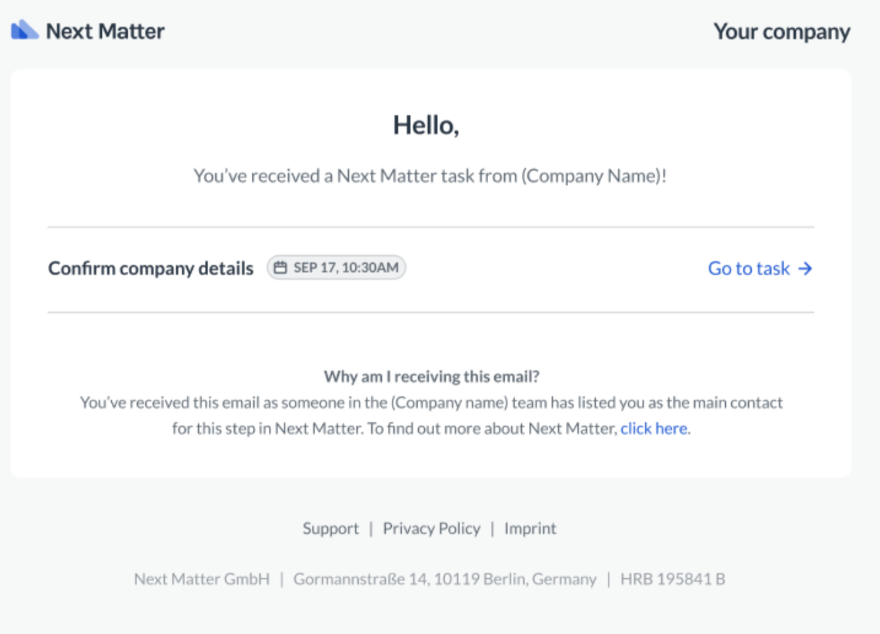Viewport: 880px width, 634px height.
Task: Click the HRB 195841 B registration text
Action: [673, 579]
